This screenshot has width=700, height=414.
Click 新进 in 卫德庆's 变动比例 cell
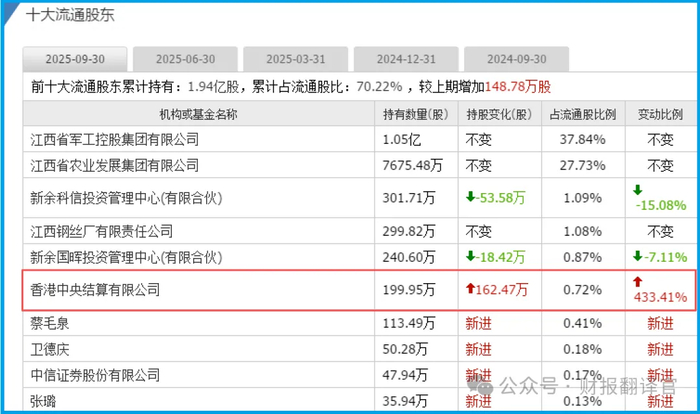[x=660, y=349]
